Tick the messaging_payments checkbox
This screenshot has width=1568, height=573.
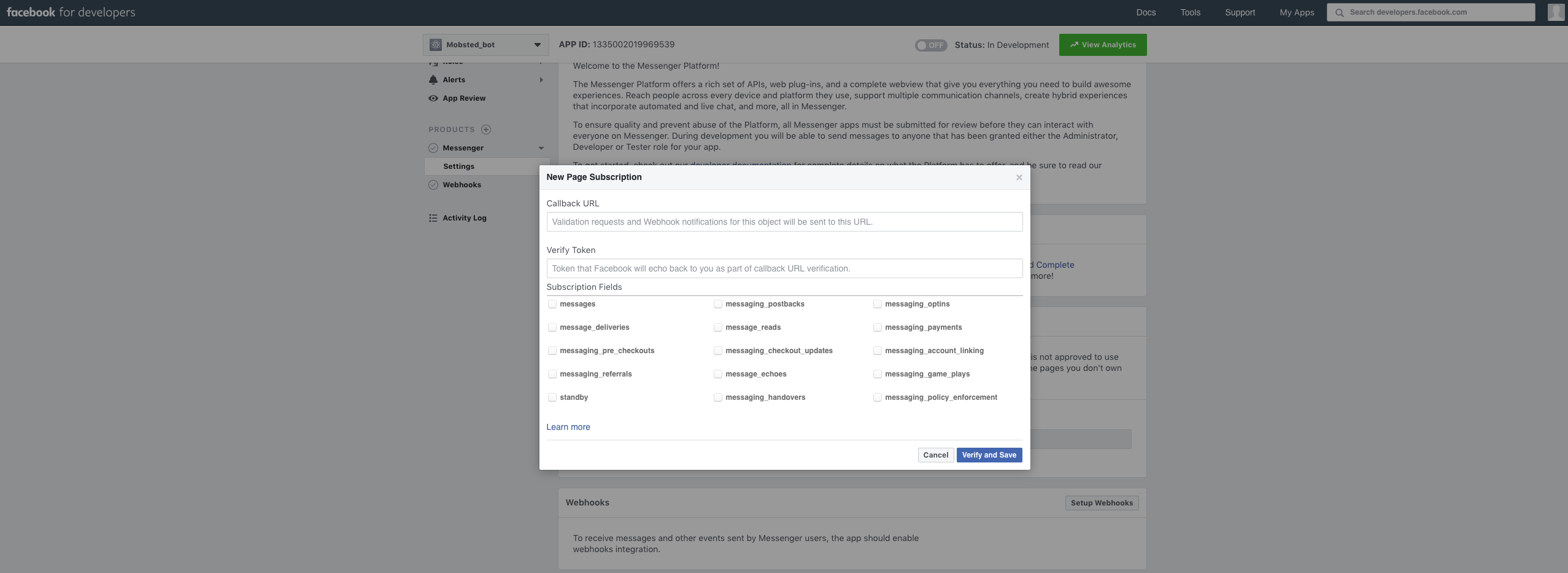pos(878,327)
